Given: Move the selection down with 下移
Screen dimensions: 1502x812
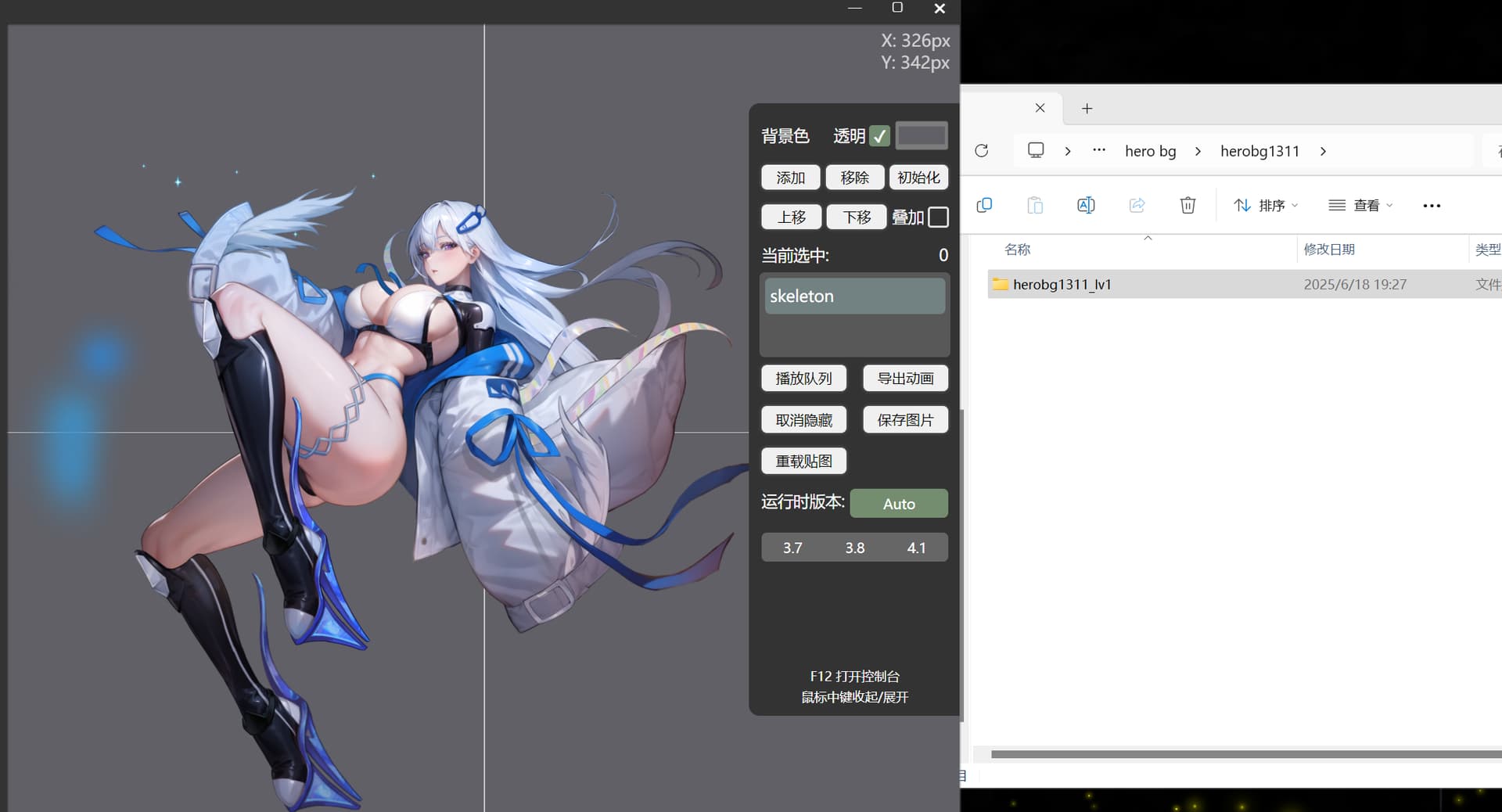Looking at the screenshot, I should (x=857, y=217).
